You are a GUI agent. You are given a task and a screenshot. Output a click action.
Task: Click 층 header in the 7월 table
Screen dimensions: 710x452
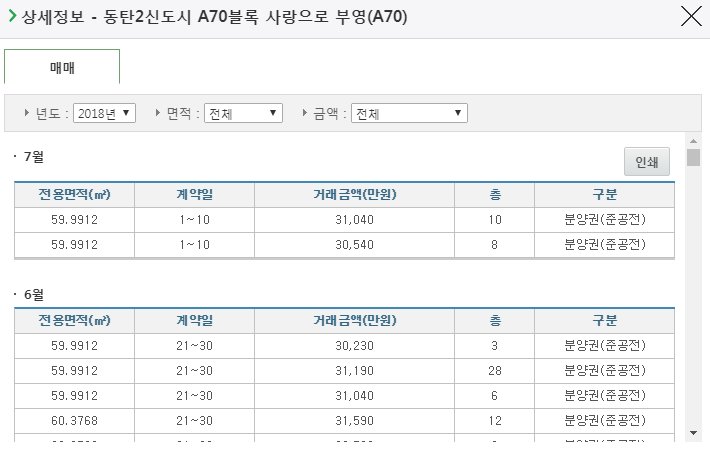tap(495, 195)
